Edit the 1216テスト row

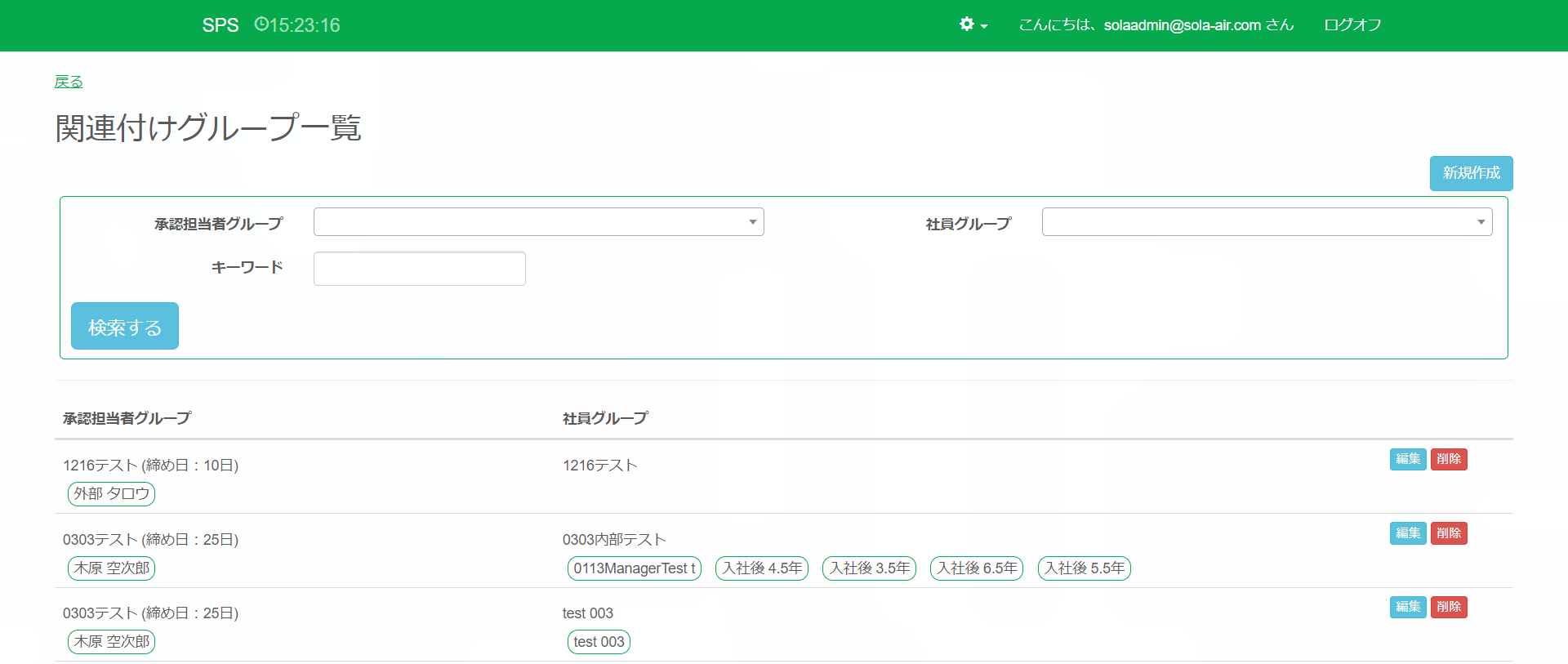coord(1407,459)
